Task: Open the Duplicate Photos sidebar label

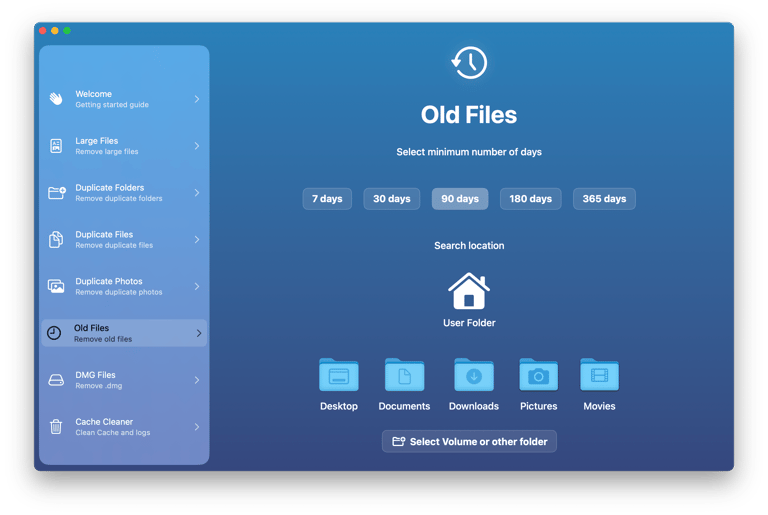Action: pos(109,281)
